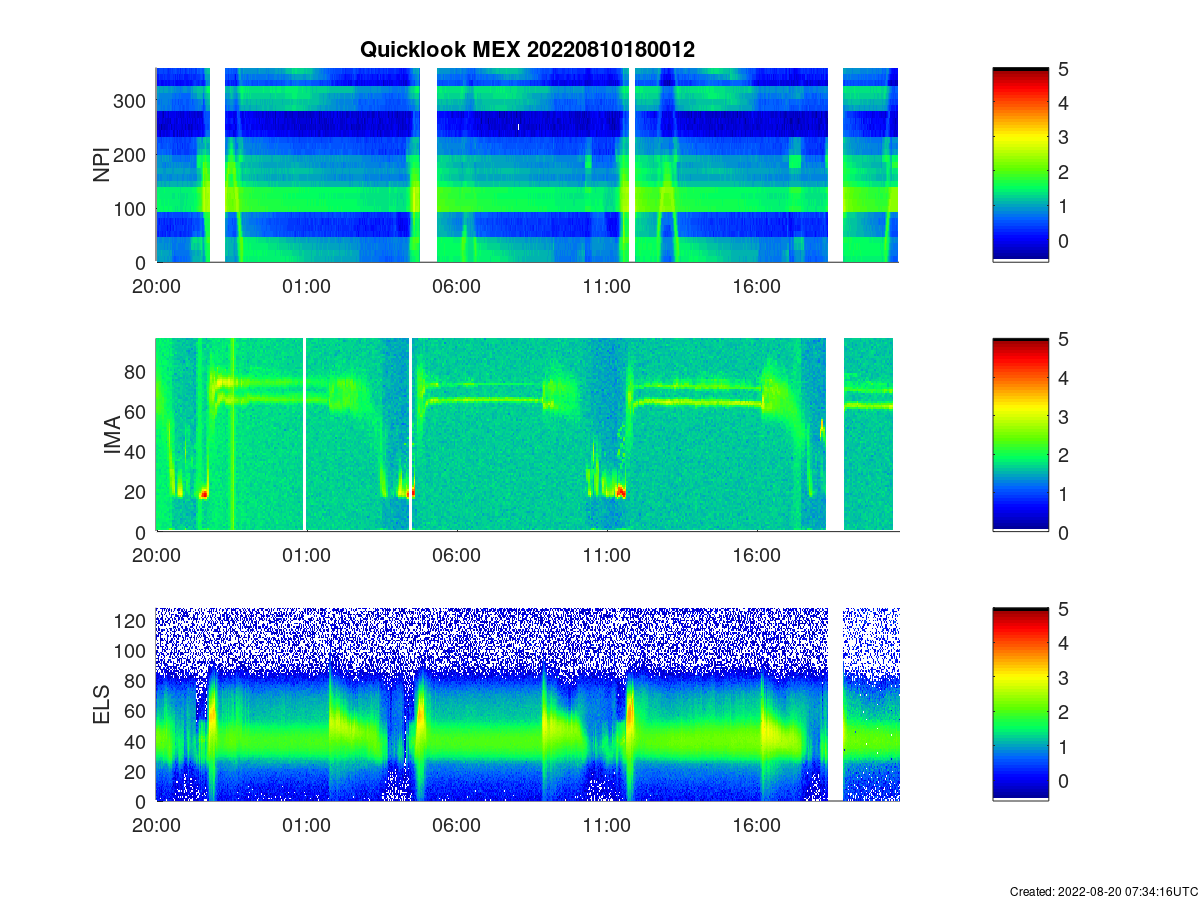The image size is (1200, 900).
Task: Click the 2 label on IMA colorbar
Action: pyautogui.click(x=1065, y=455)
